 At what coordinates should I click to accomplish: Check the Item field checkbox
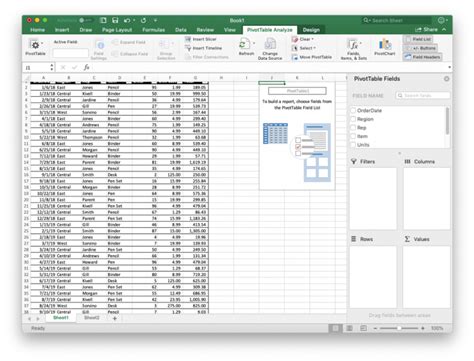click(x=353, y=136)
